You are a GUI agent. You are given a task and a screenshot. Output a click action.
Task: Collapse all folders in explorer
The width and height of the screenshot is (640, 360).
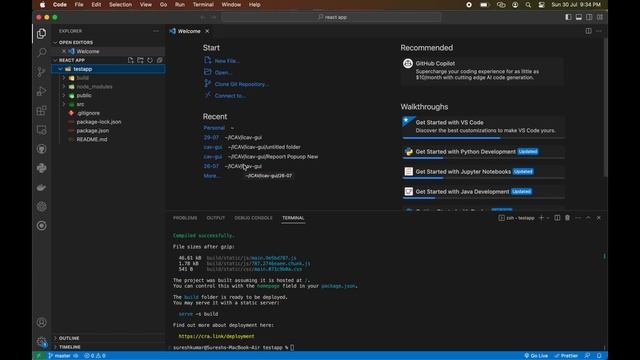click(160, 60)
